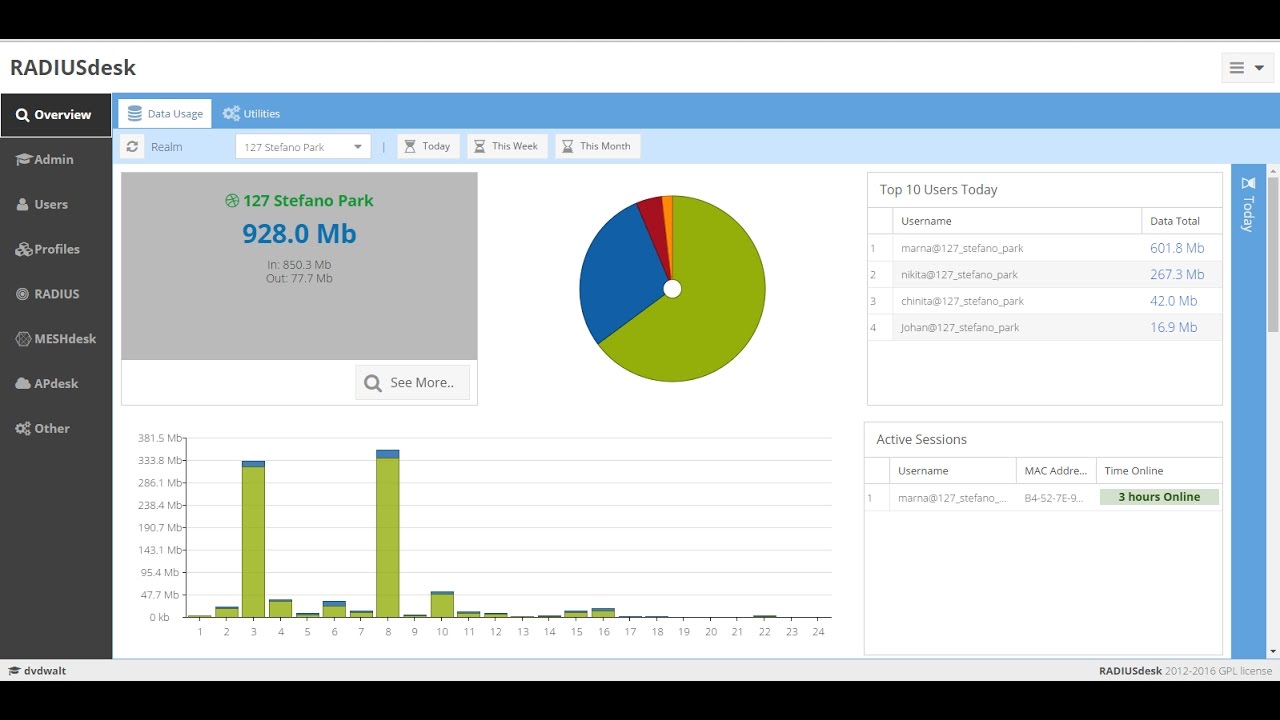Open the RADIUS sidebar item

point(56,294)
